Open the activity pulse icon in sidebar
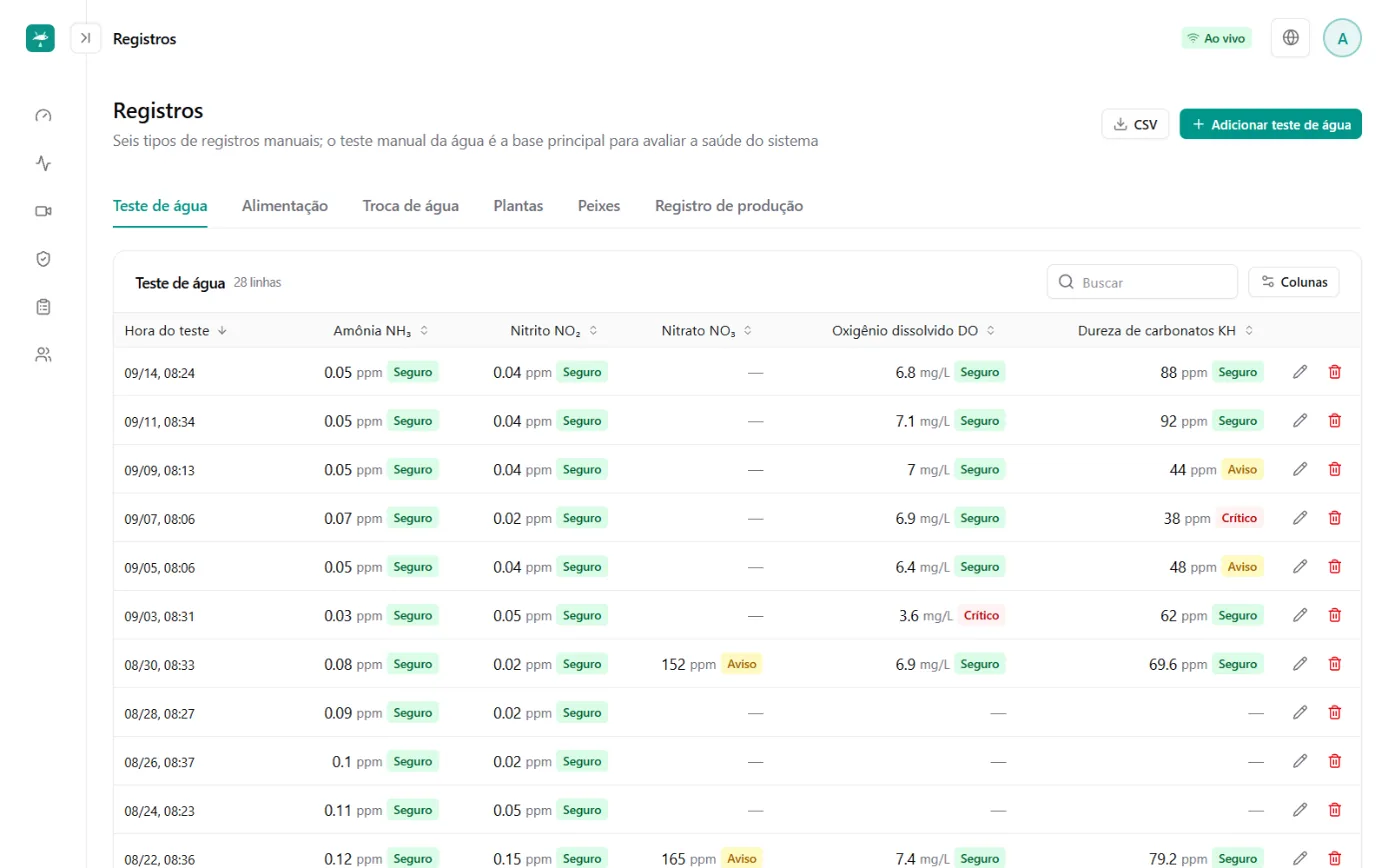 43,163
